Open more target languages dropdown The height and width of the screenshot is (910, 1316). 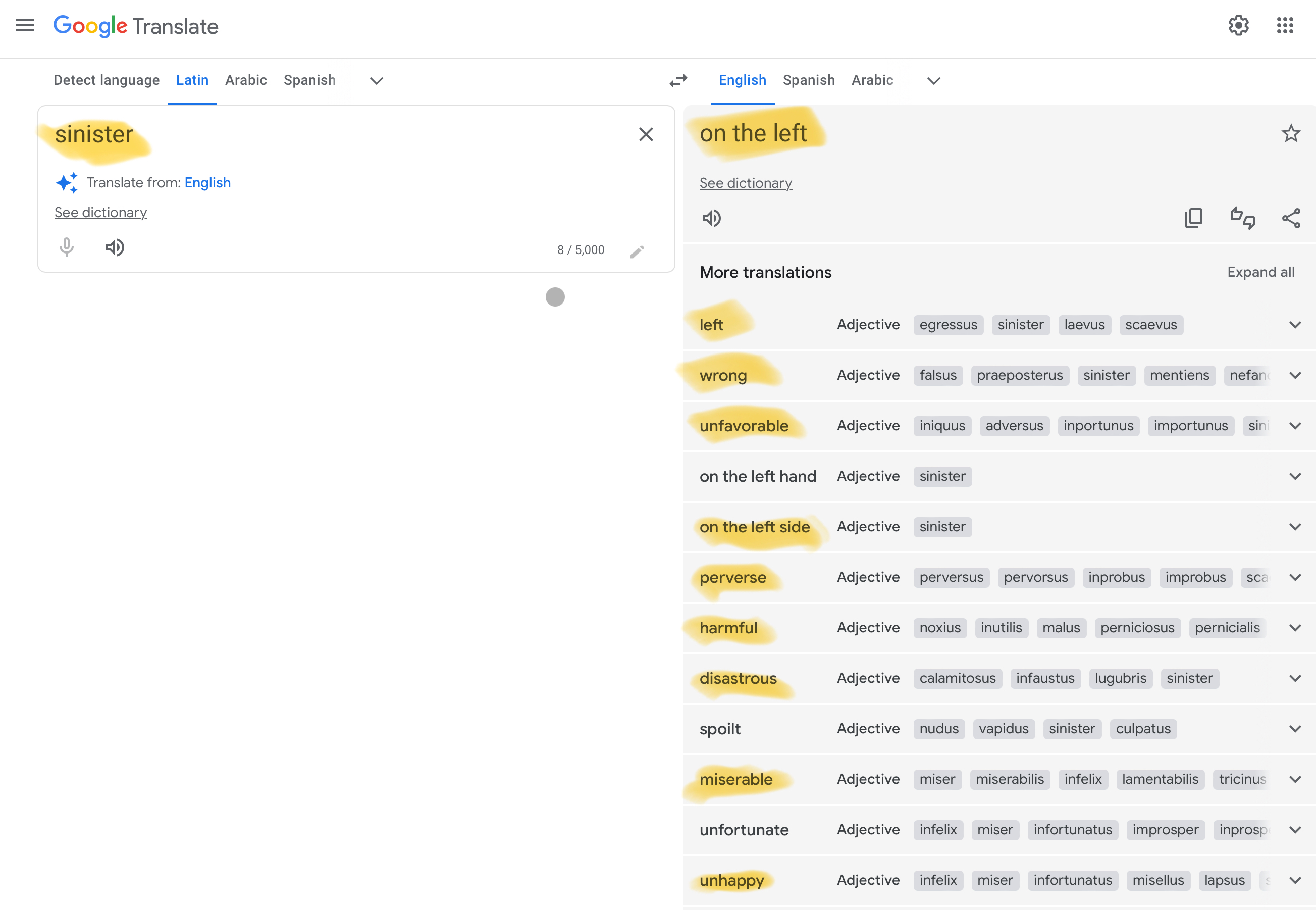point(933,80)
